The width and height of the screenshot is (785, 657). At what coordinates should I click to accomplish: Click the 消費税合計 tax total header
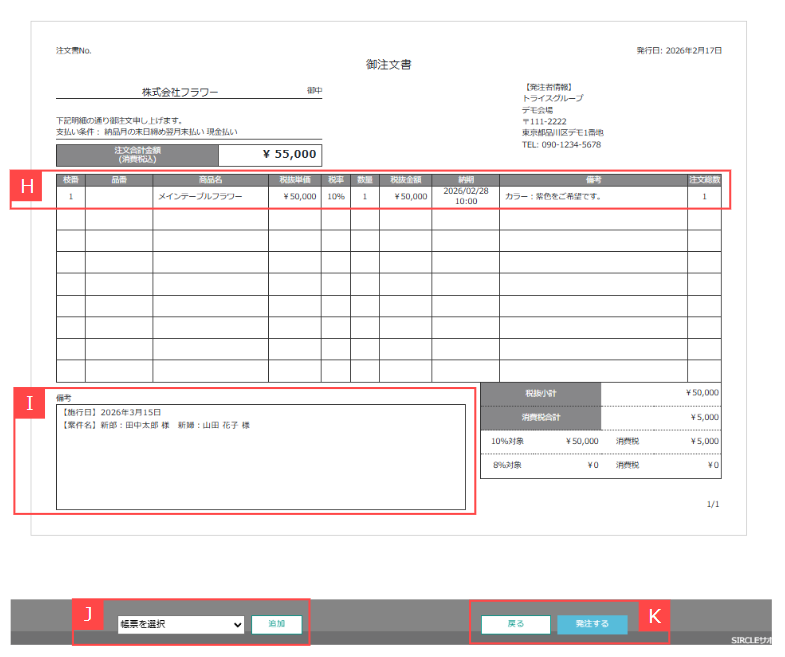pos(541,416)
